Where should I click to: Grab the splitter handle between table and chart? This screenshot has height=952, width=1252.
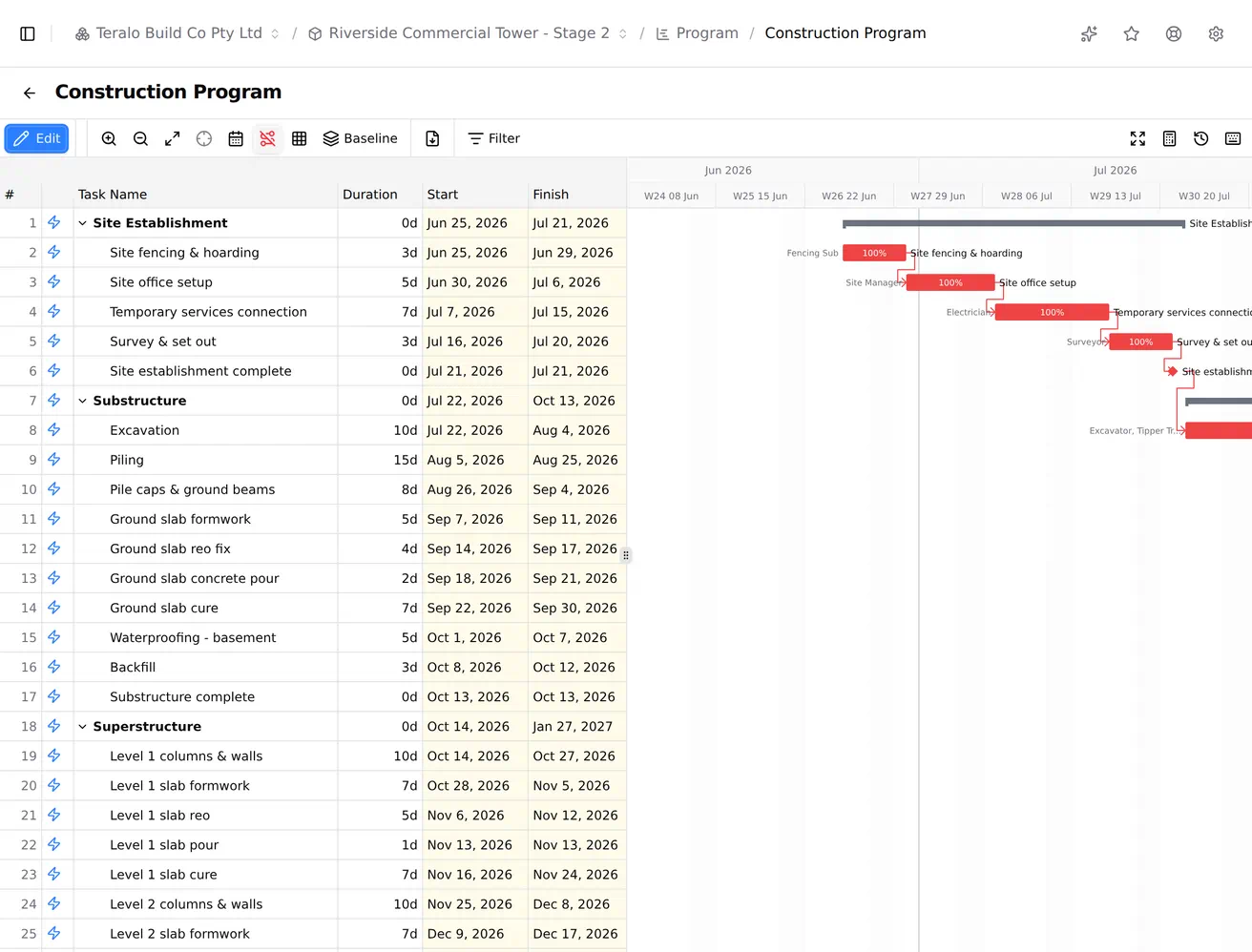(626, 555)
